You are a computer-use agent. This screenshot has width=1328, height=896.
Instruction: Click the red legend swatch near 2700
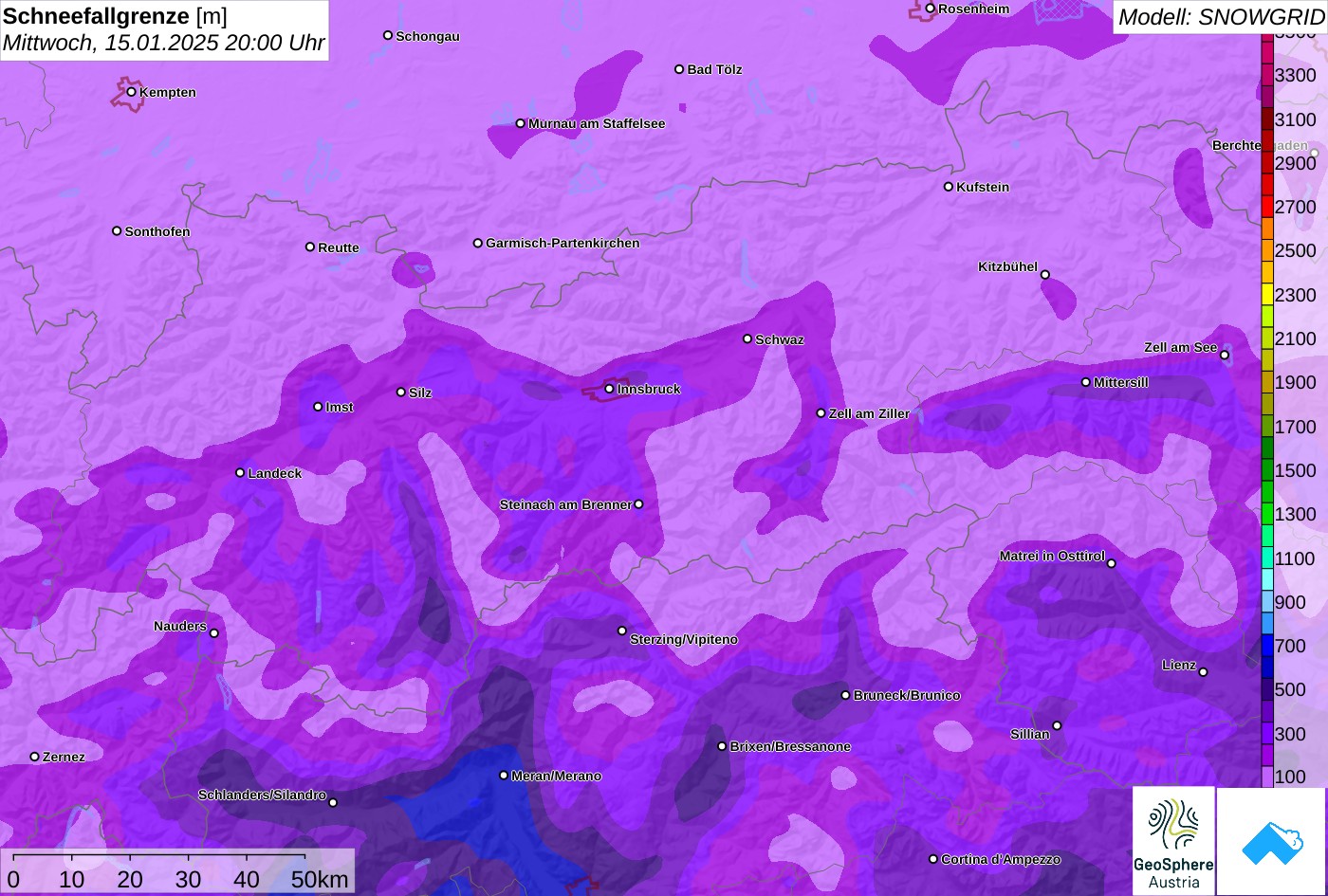coord(1267,207)
